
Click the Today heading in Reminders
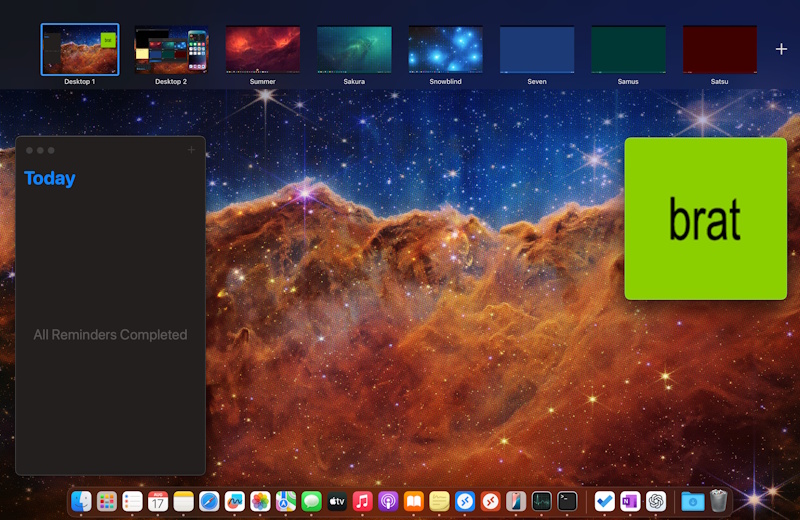pyautogui.click(x=50, y=178)
